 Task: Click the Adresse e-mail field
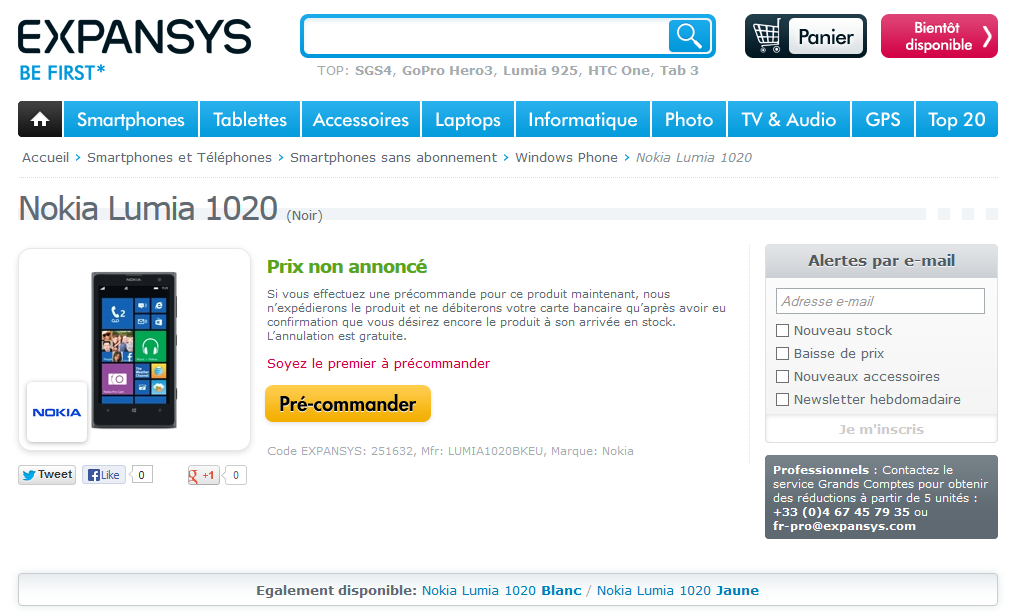880,301
